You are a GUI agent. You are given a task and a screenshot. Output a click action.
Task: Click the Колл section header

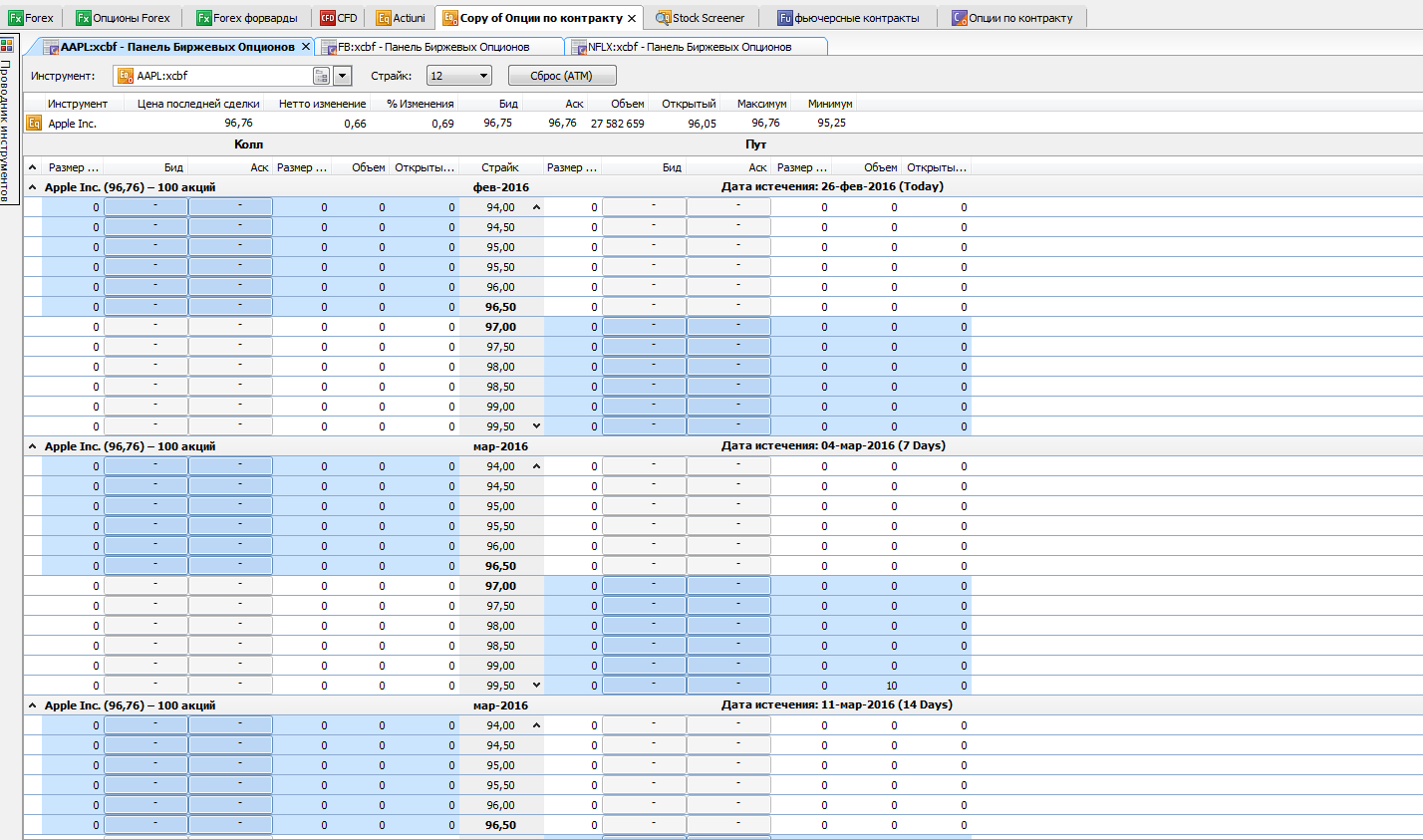tap(248, 144)
